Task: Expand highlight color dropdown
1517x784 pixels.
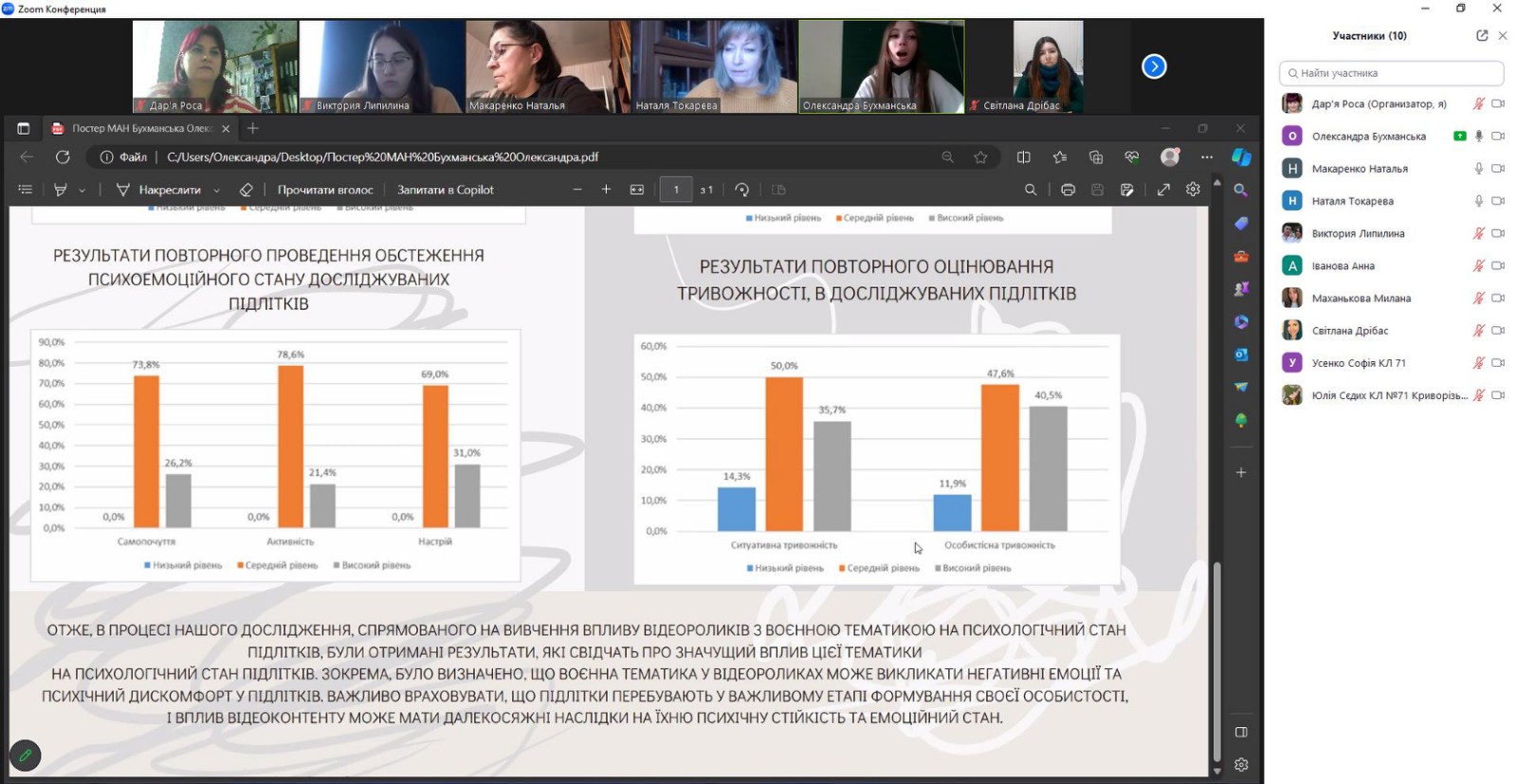Action: coord(82,191)
